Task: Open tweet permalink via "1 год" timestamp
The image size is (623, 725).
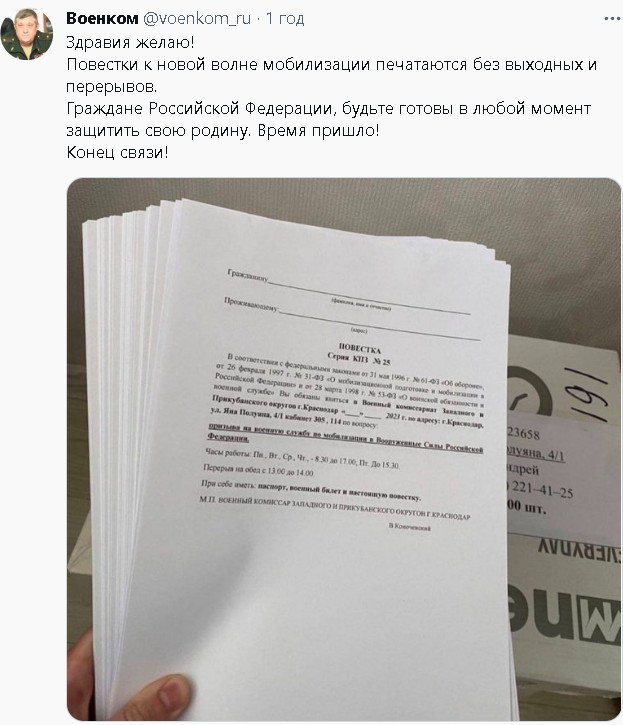Action: point(285,18)
